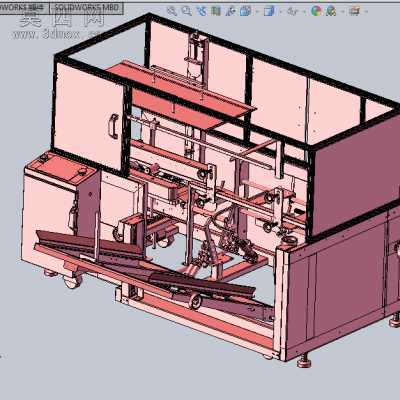Return to the Previous View
This screenshot has width=400, height=400.
pos(201,11)
